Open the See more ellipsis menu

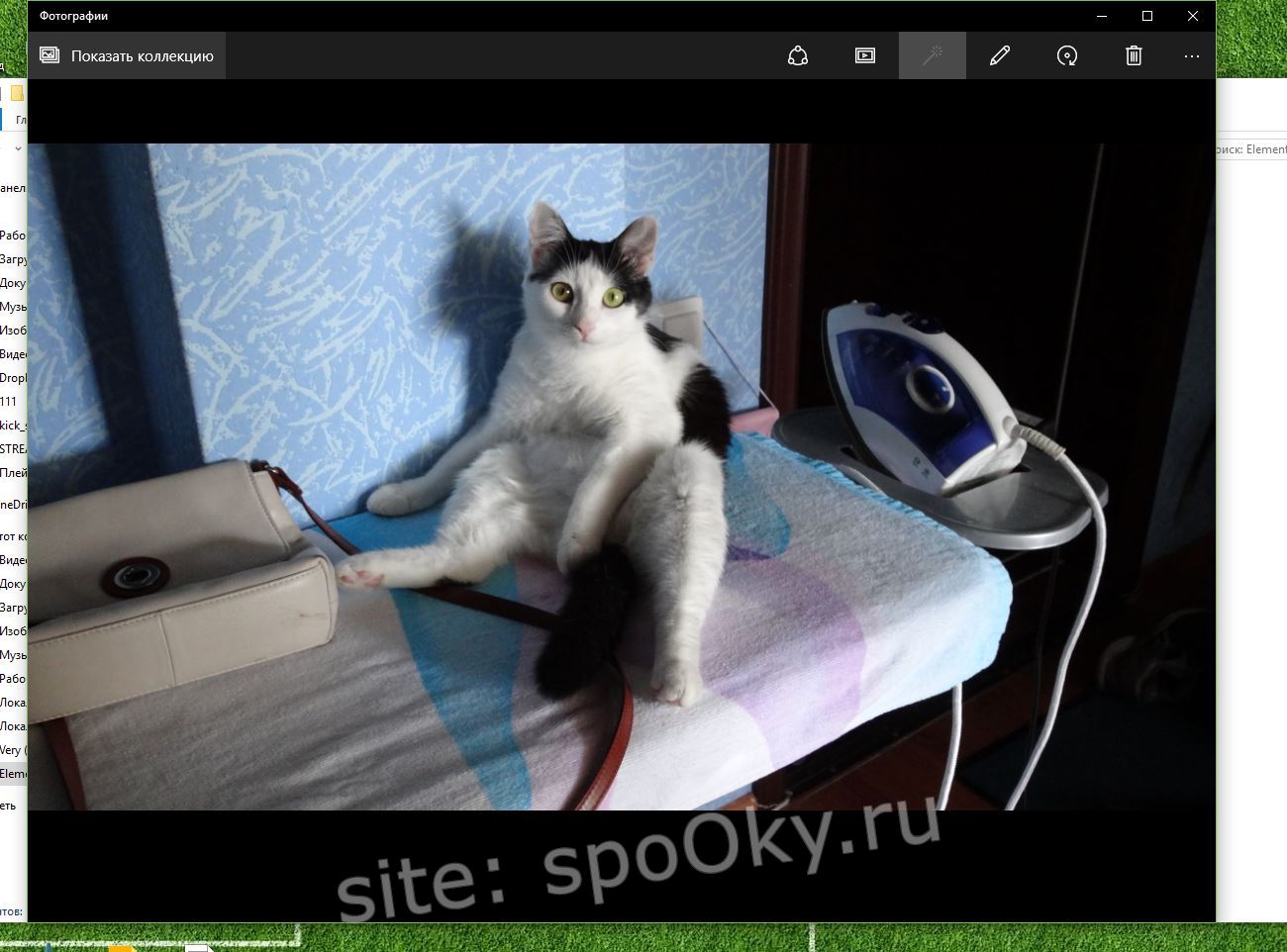[1191, 56]
